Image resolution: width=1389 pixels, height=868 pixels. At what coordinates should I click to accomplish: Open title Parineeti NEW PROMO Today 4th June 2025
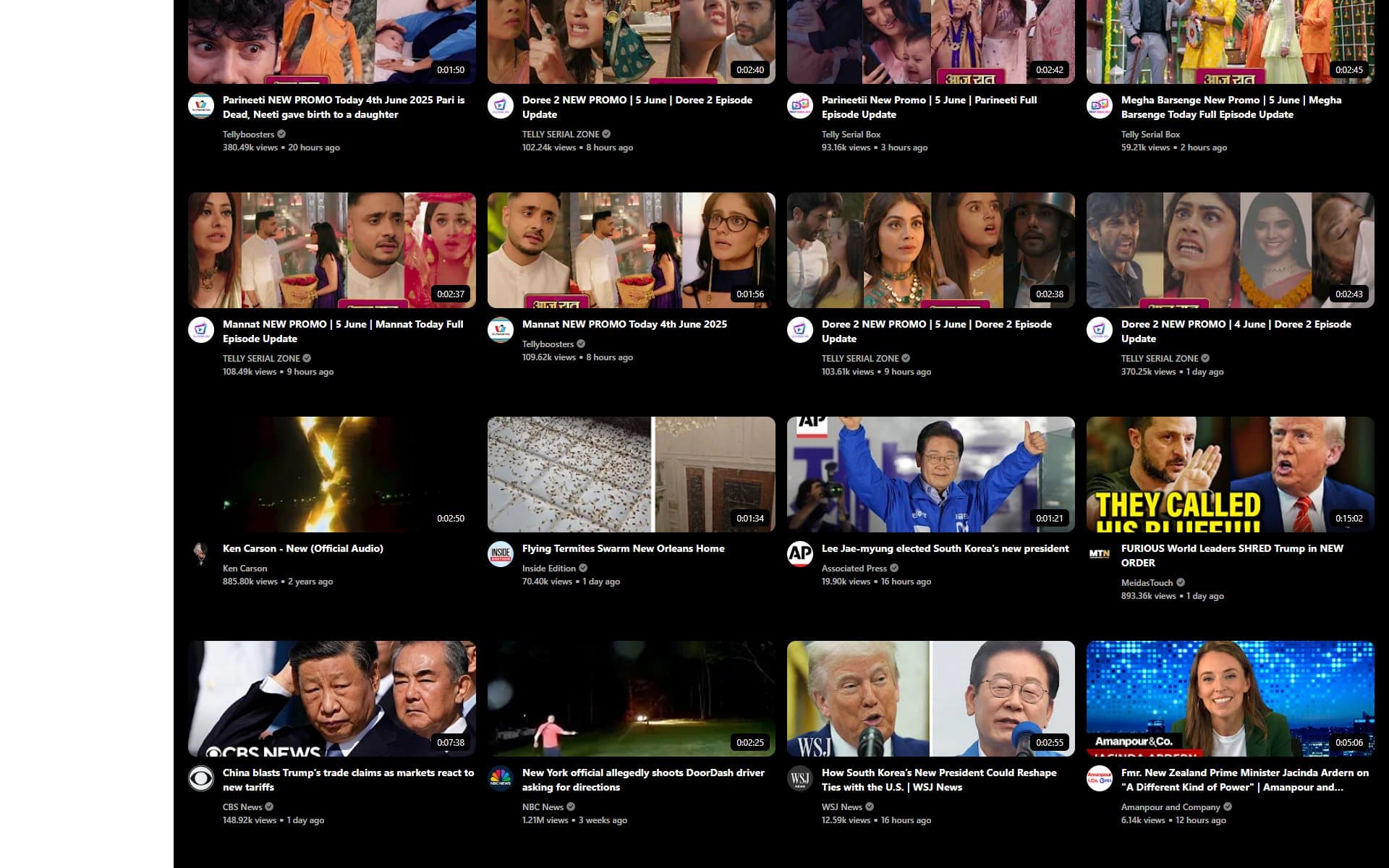(344, 107)
